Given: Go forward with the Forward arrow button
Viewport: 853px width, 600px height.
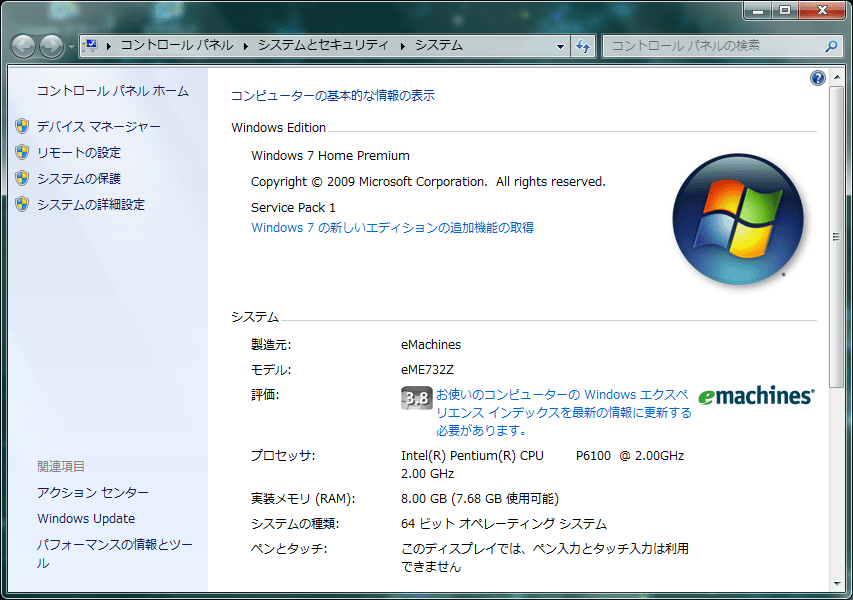Looking at the screenshot, I should 52,46.
